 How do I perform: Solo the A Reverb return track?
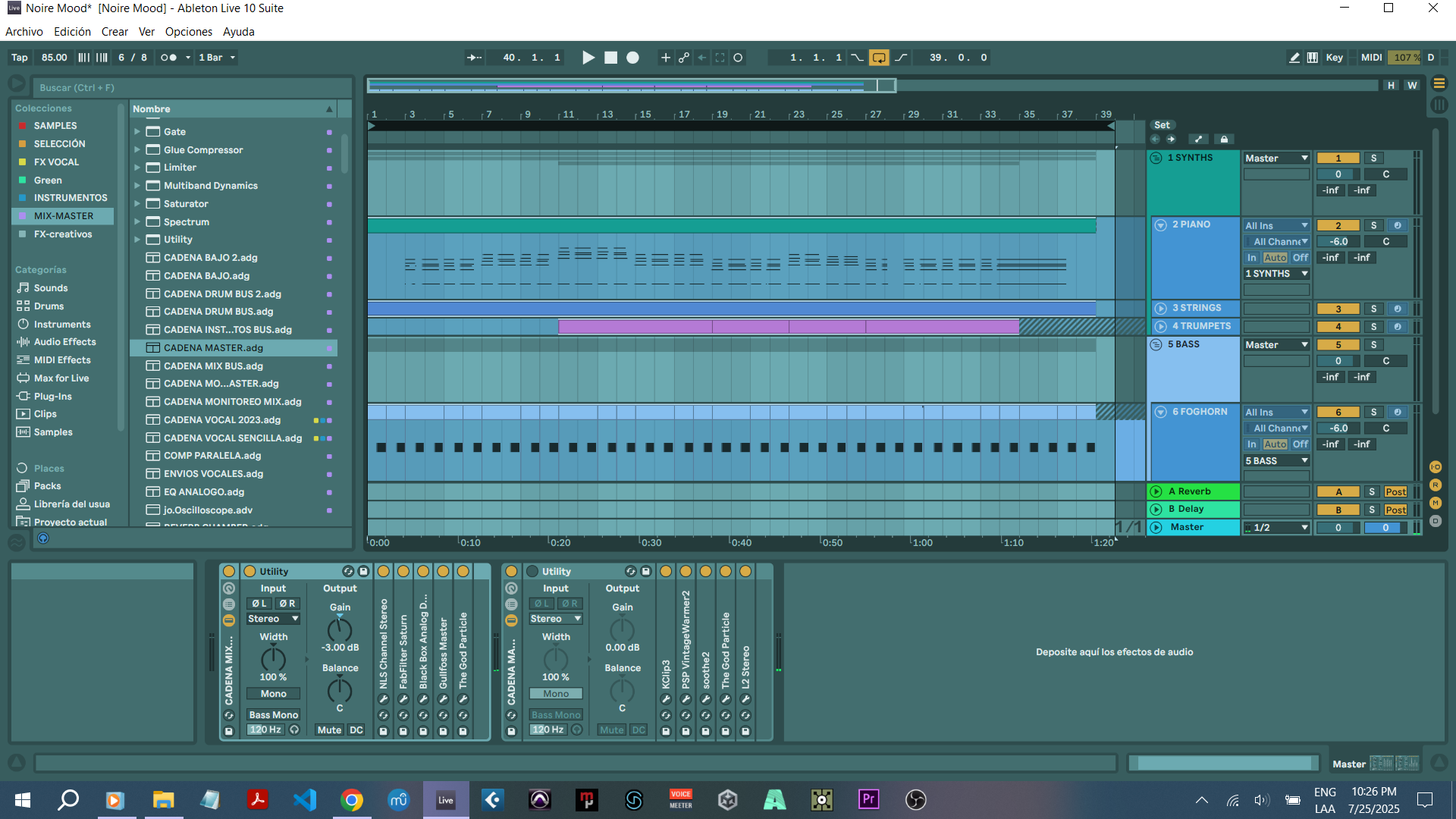point(1372,492)
